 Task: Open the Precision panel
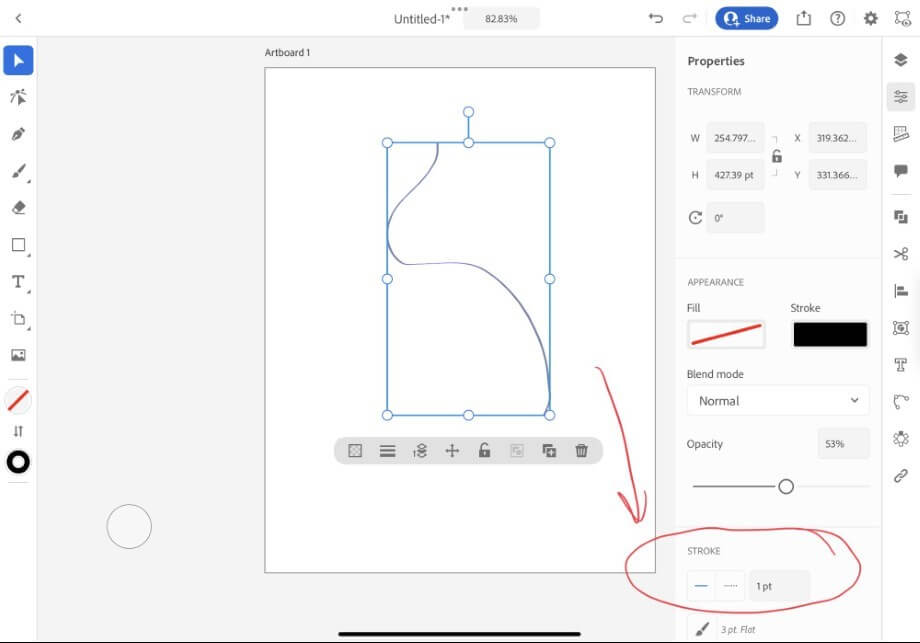coord(901,133)
